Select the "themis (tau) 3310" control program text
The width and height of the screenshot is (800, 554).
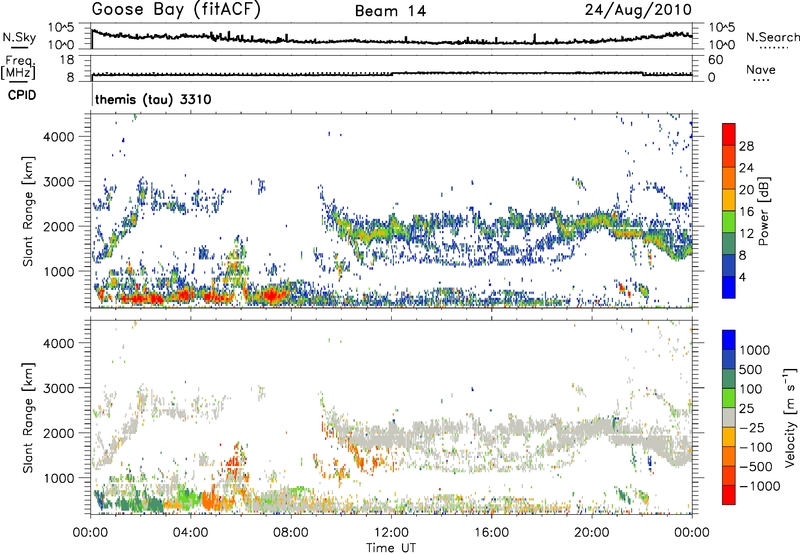click(x=153, y=99)
